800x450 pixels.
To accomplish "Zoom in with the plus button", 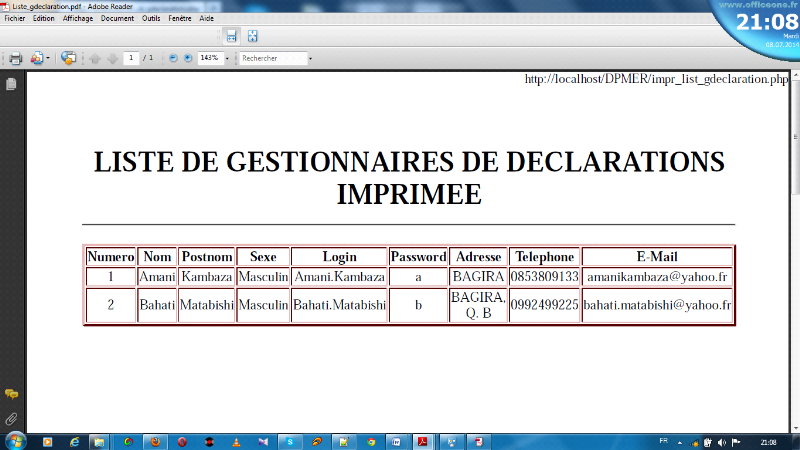I will click(x=188, y=58).
